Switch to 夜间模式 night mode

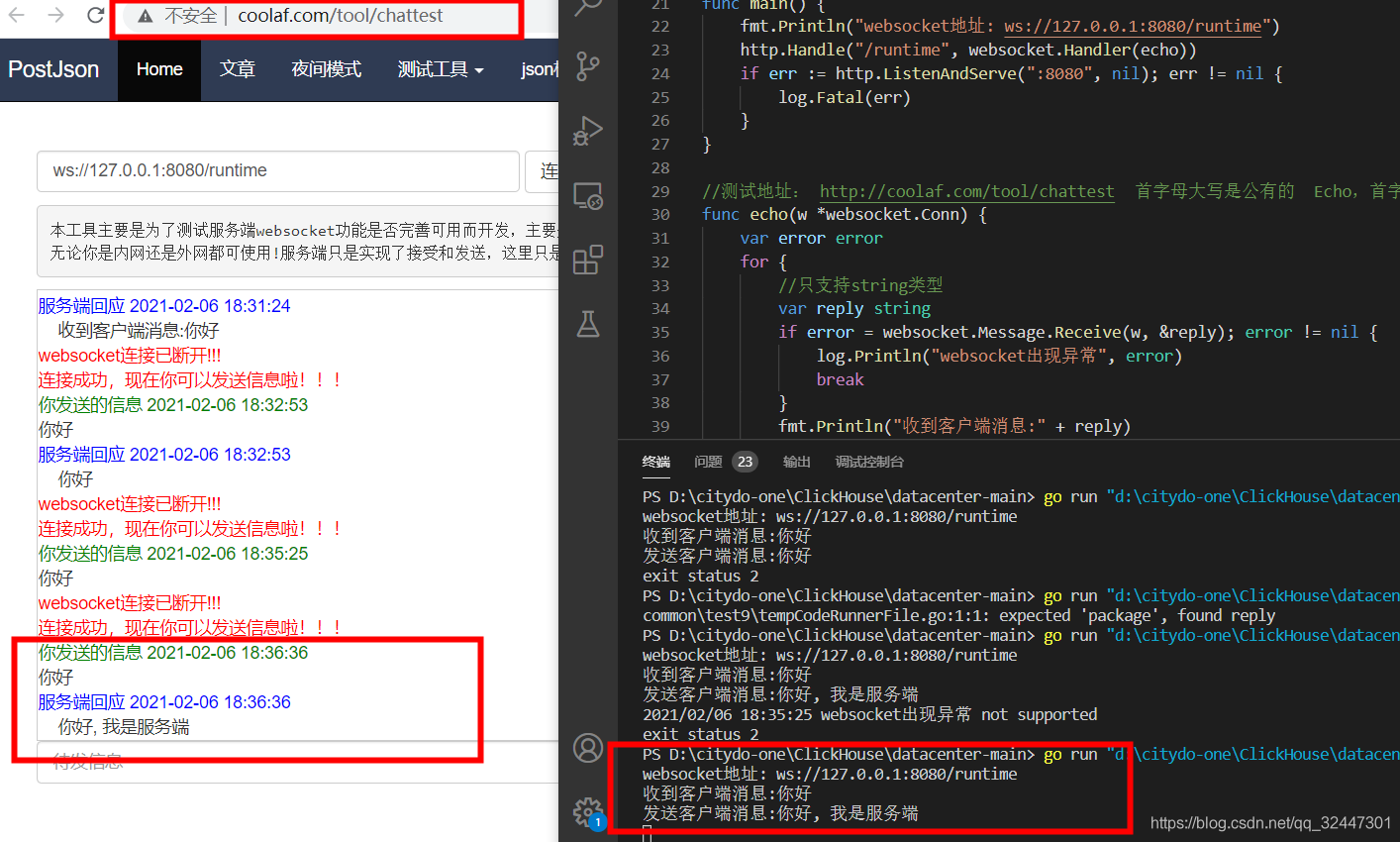coord(326,69)
